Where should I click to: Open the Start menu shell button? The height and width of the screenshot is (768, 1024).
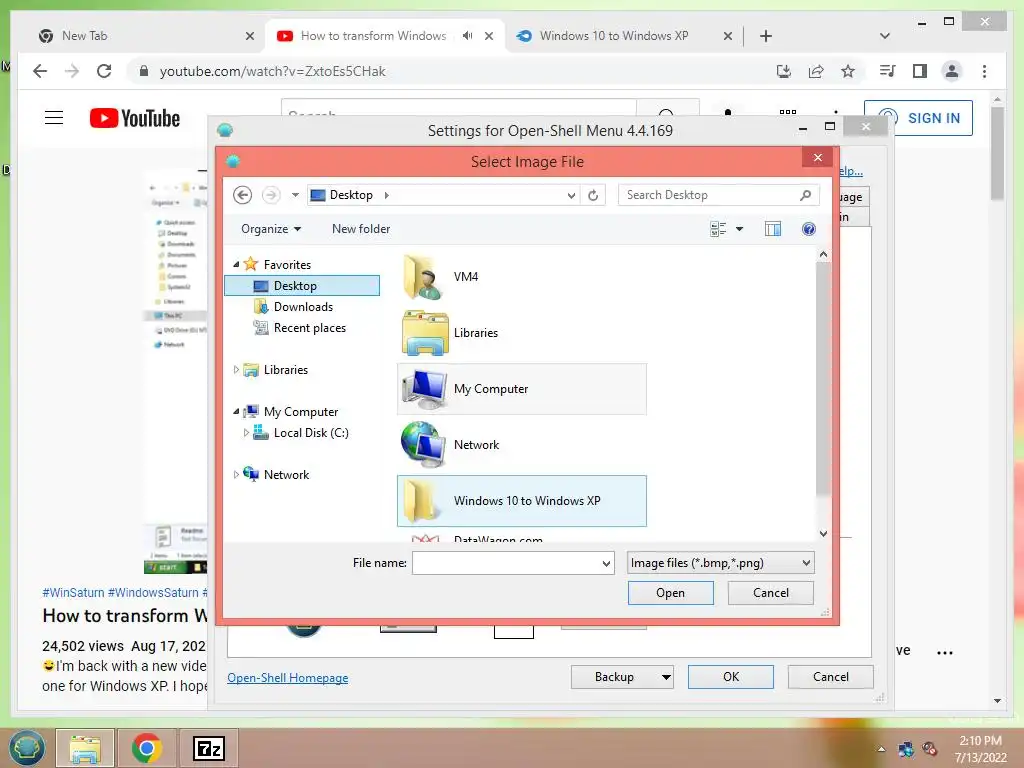(26, 748)
